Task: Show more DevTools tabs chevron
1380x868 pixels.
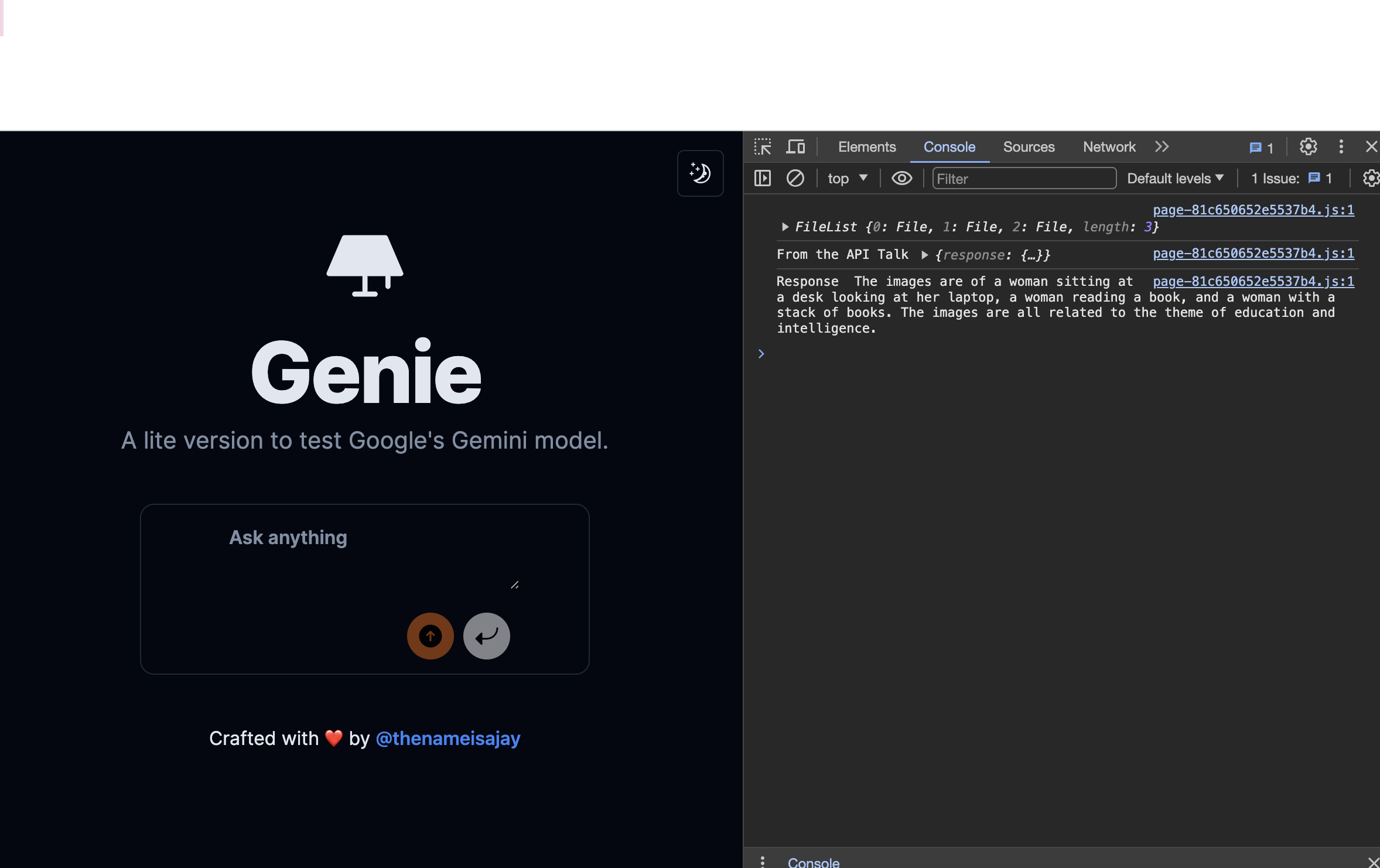Action: (x=1162, y=147)
